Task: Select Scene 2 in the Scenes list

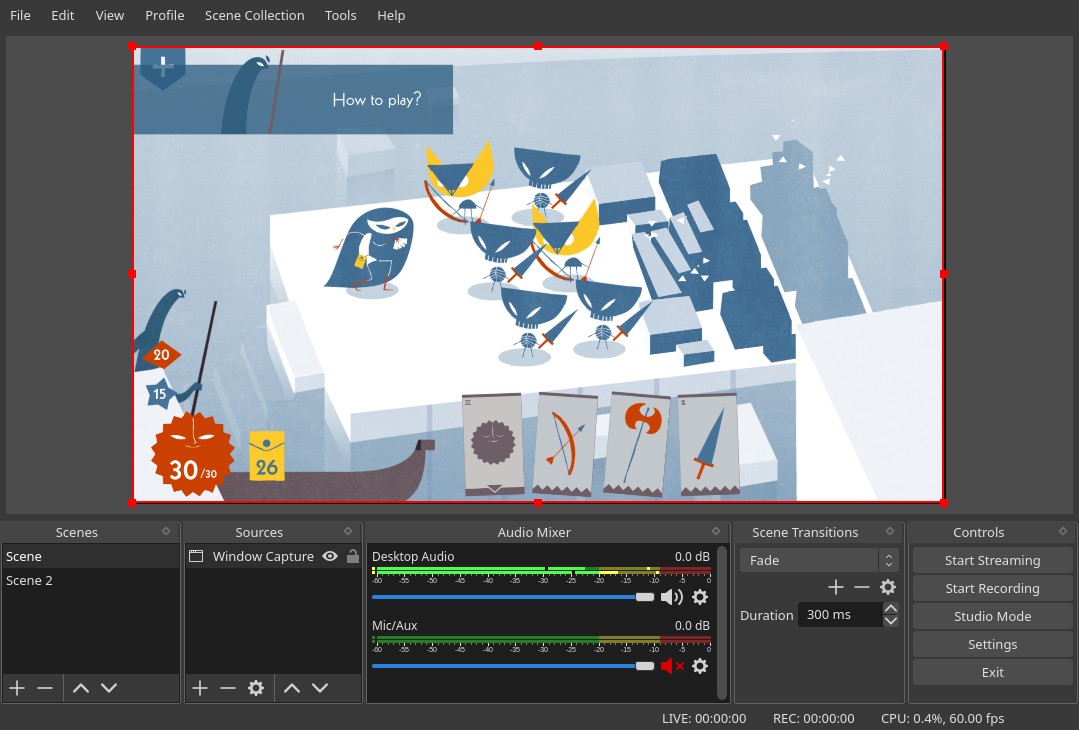Action: (90, 580)
